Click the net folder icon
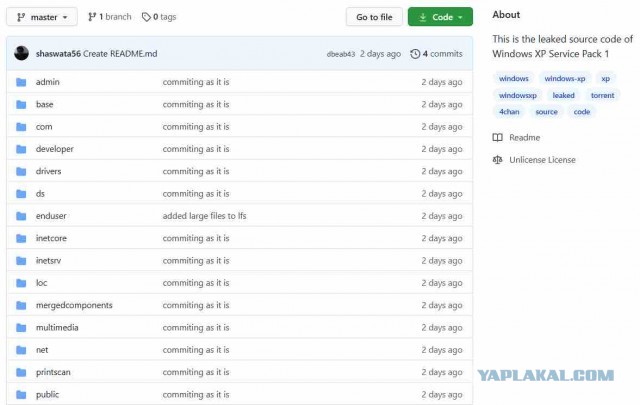Image resolution: width=640 pixels, height=405 pixels. 21,350
